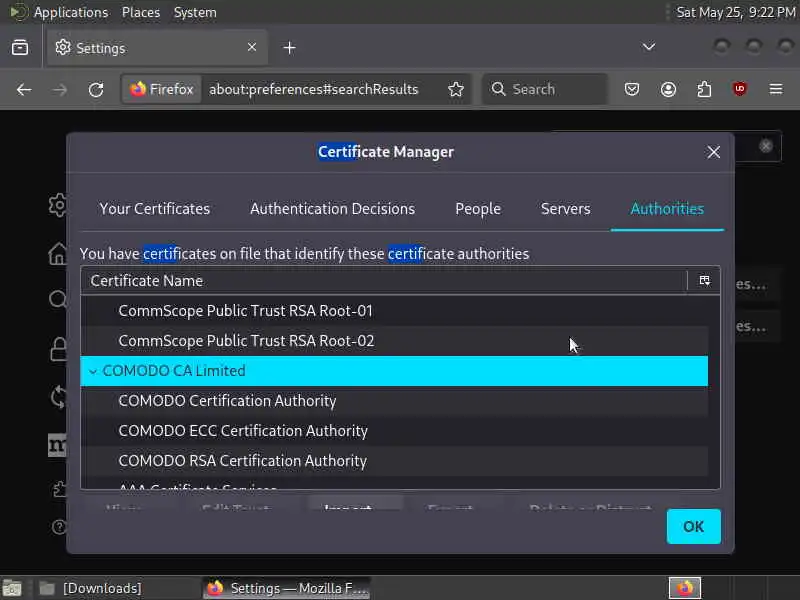This screenshot has width=800, height=600.
Task: Open the uBlock Origin shield icon
Action: [740, 90]
